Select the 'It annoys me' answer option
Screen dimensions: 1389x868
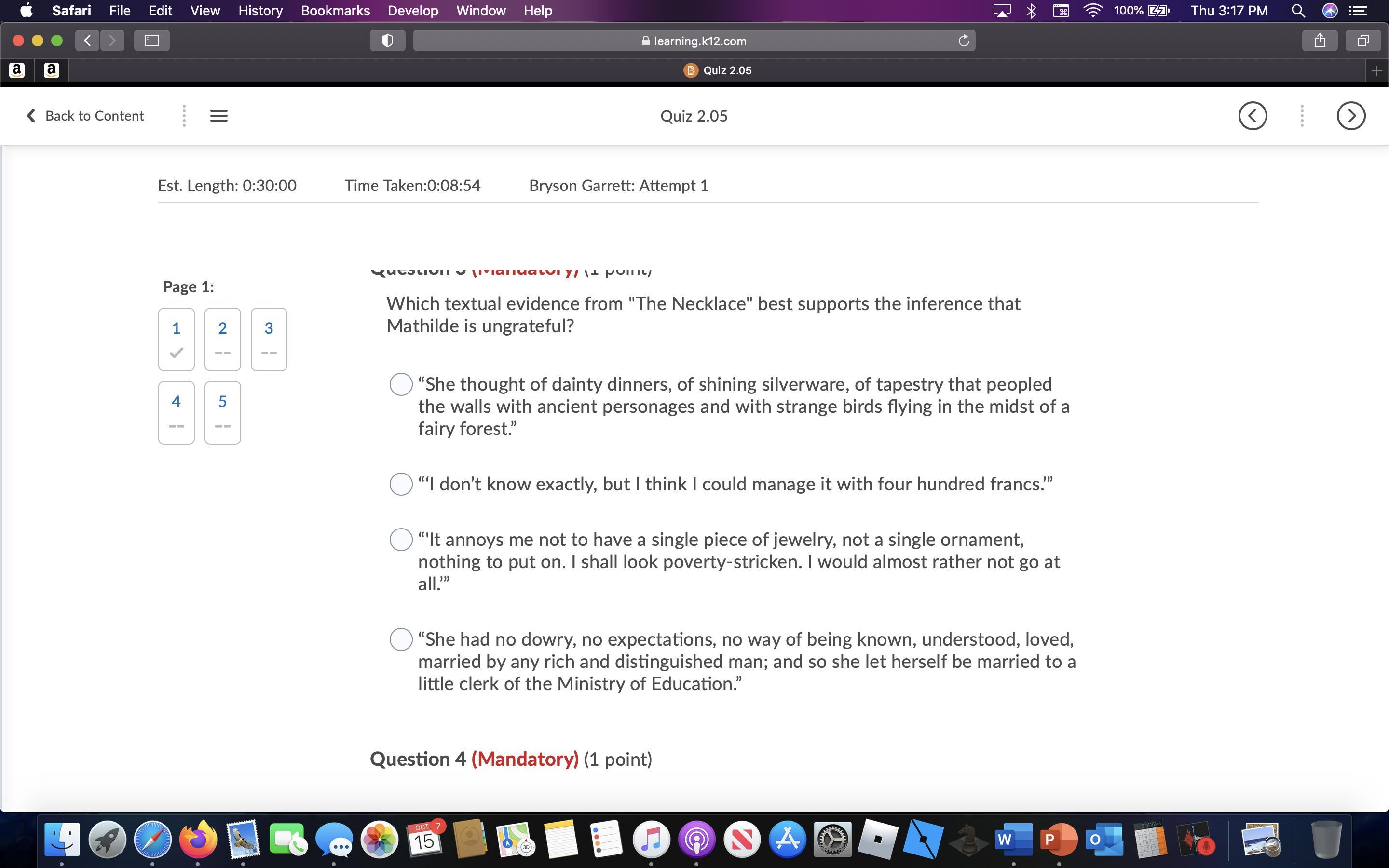pyautogui.click(x=401, y=540)
